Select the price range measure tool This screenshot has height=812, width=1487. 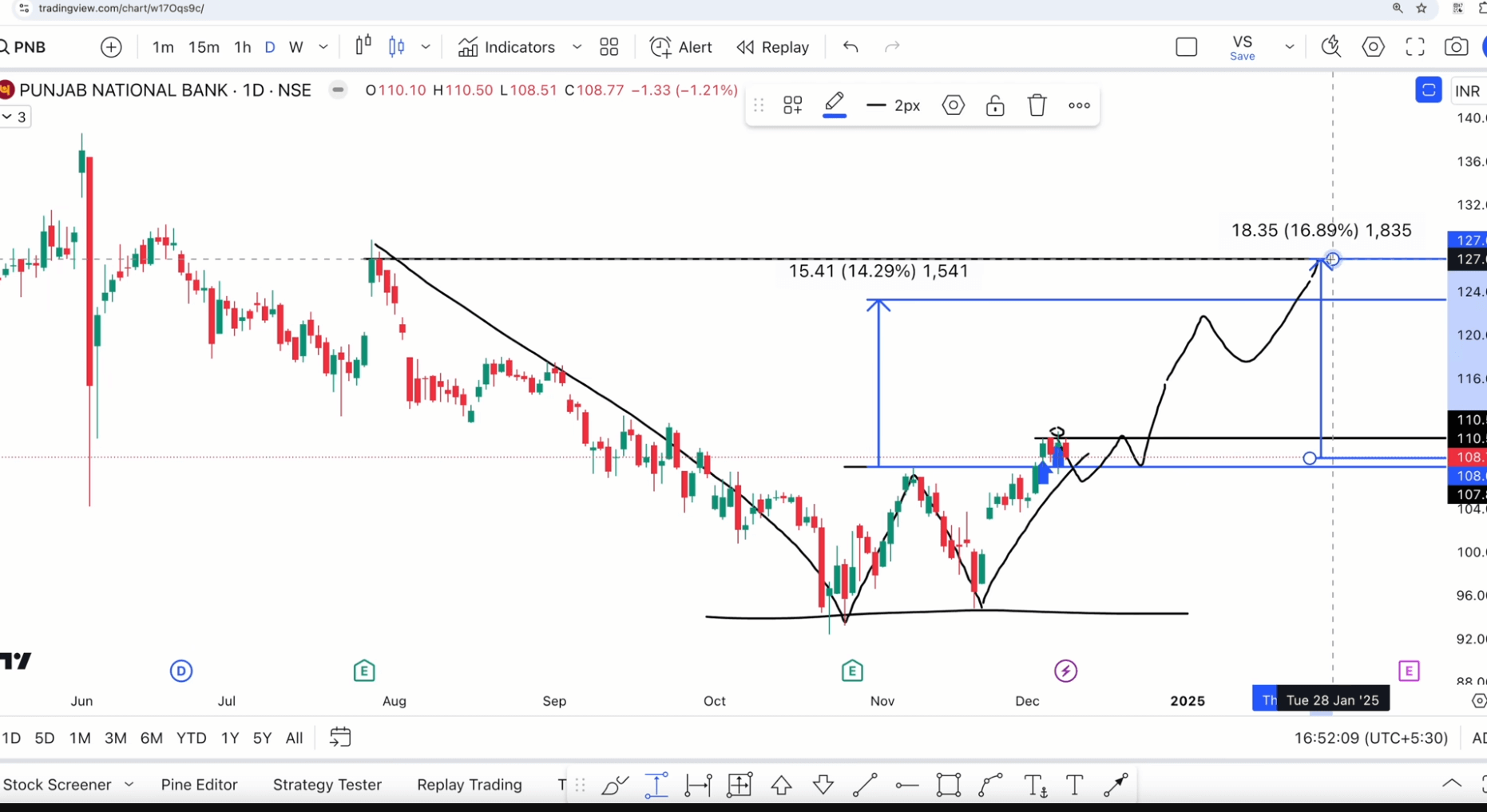click(x=656, y=786)
